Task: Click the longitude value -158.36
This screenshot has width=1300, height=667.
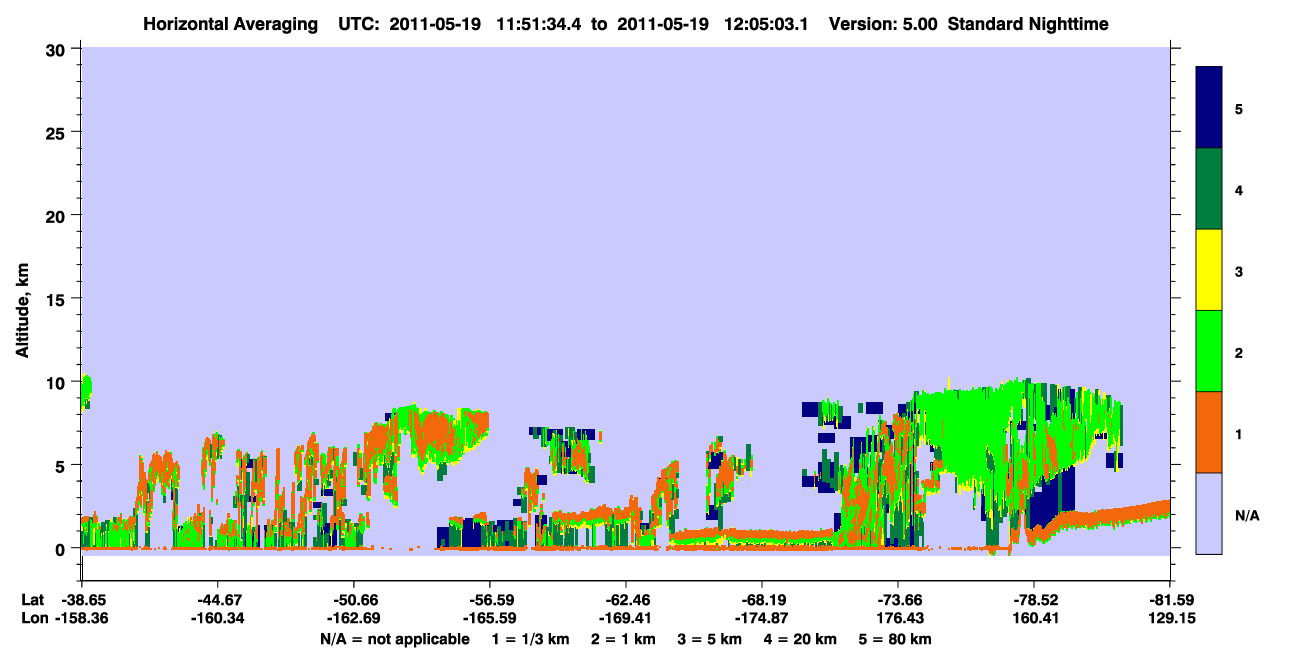Action: pyautogui.click(x=81, y=618)
